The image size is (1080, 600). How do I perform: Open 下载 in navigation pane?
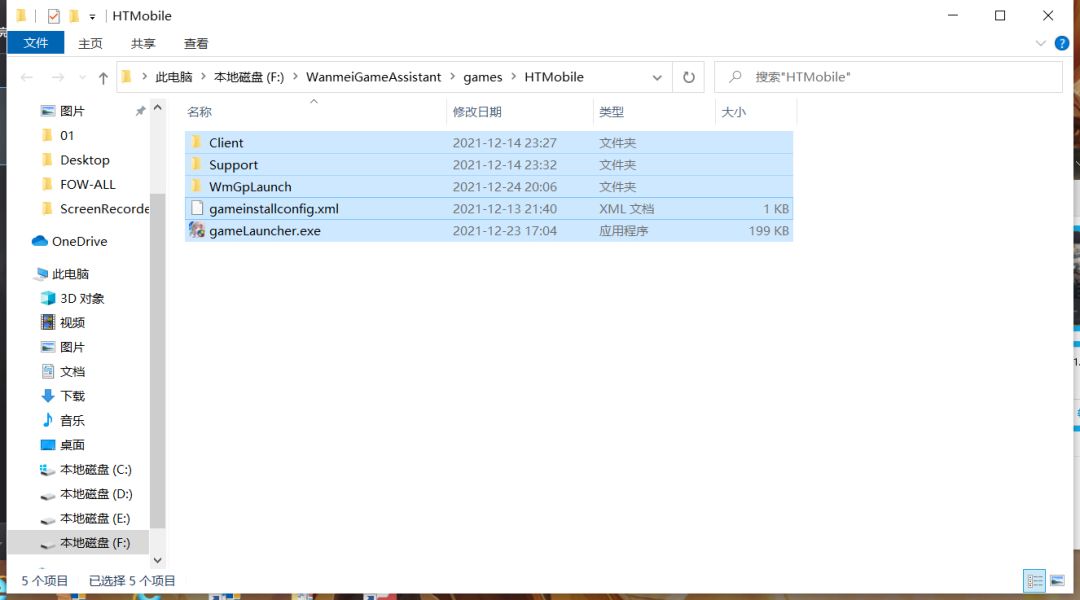[x=72, y=396]
